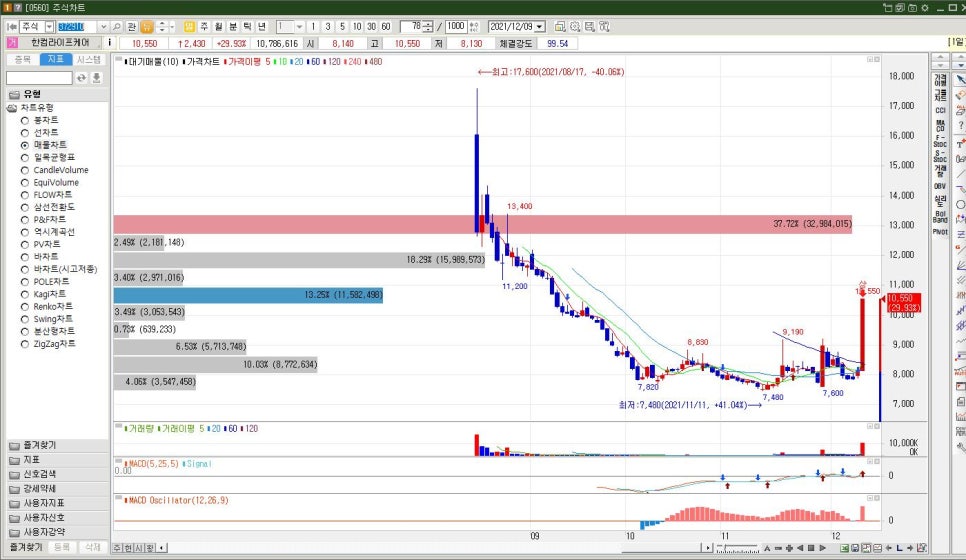Open the date picker dropdown for 2021/12/09
966x560 pixels.
540,26
